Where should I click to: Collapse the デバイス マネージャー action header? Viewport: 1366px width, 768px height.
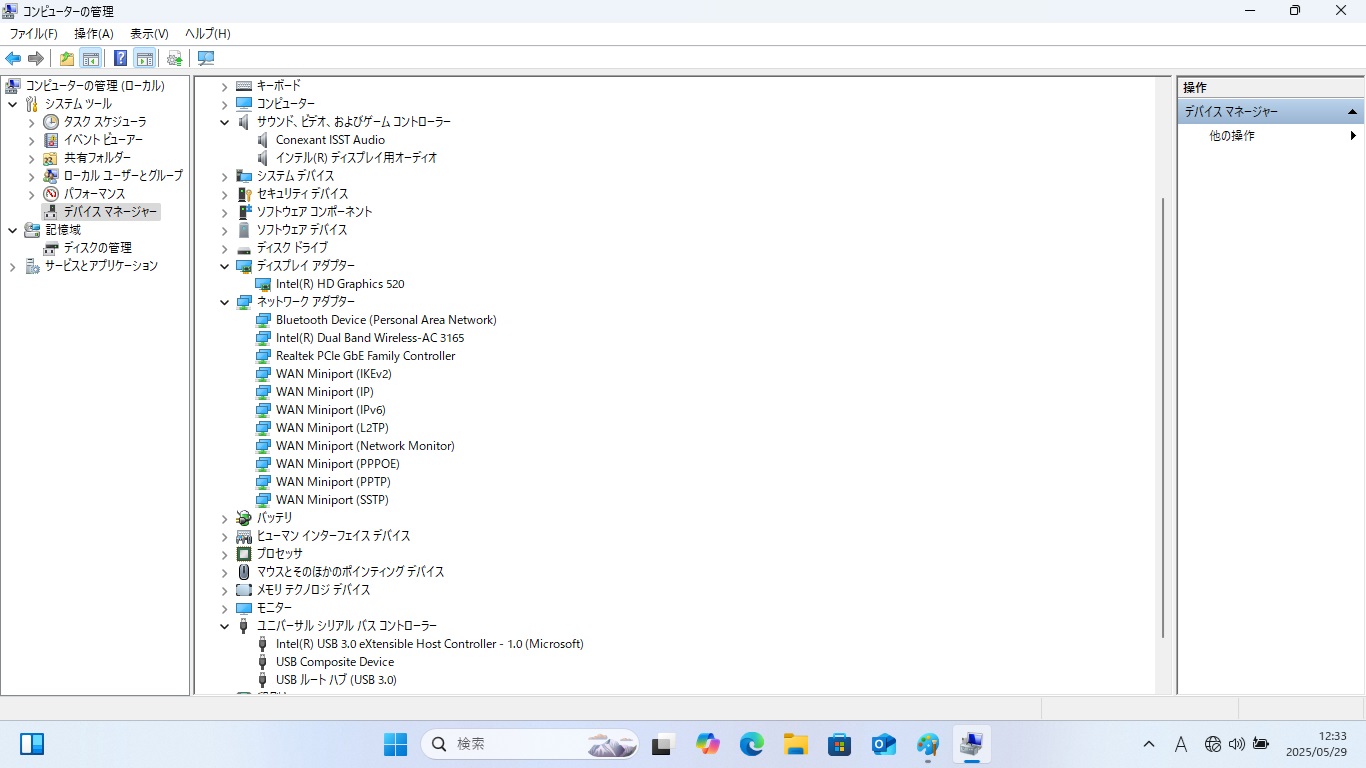click(x=1352, y=112)
